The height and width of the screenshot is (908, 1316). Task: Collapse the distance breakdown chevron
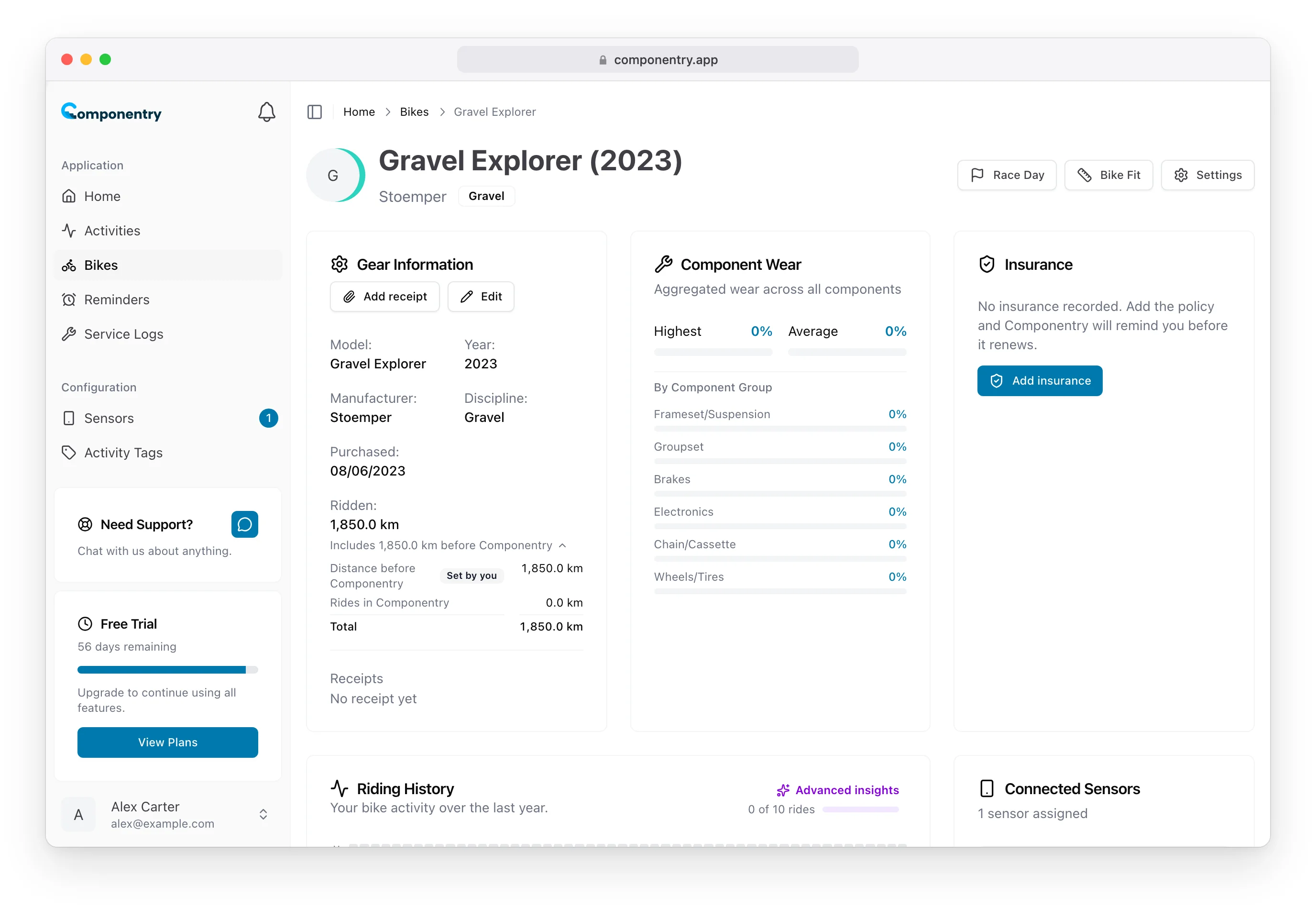click(x=562, y=545)
